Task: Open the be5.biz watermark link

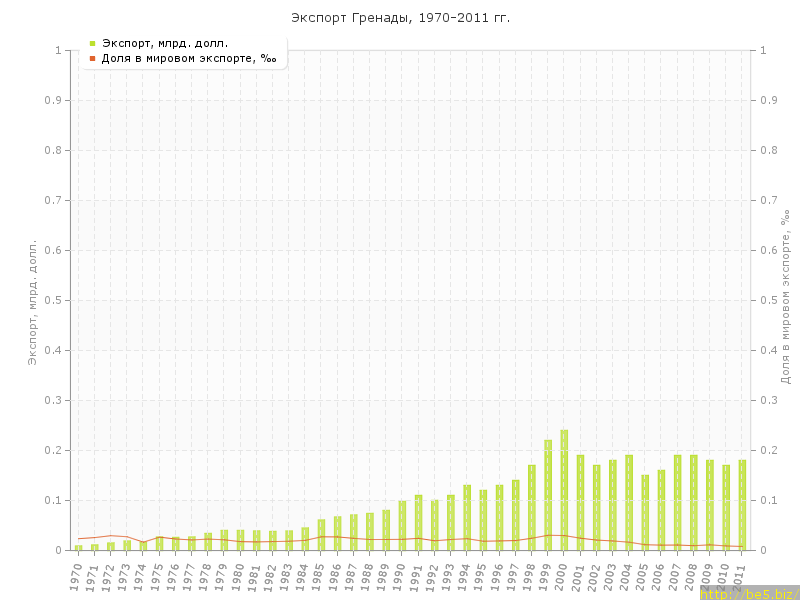Action: [x=749, y=593]
